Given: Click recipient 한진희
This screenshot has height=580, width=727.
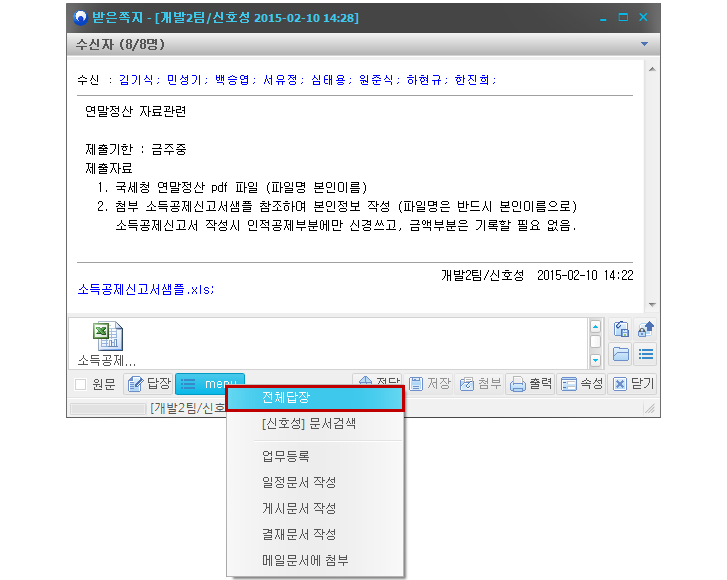Looking at the screenshot, I should (x=472, y=80).
